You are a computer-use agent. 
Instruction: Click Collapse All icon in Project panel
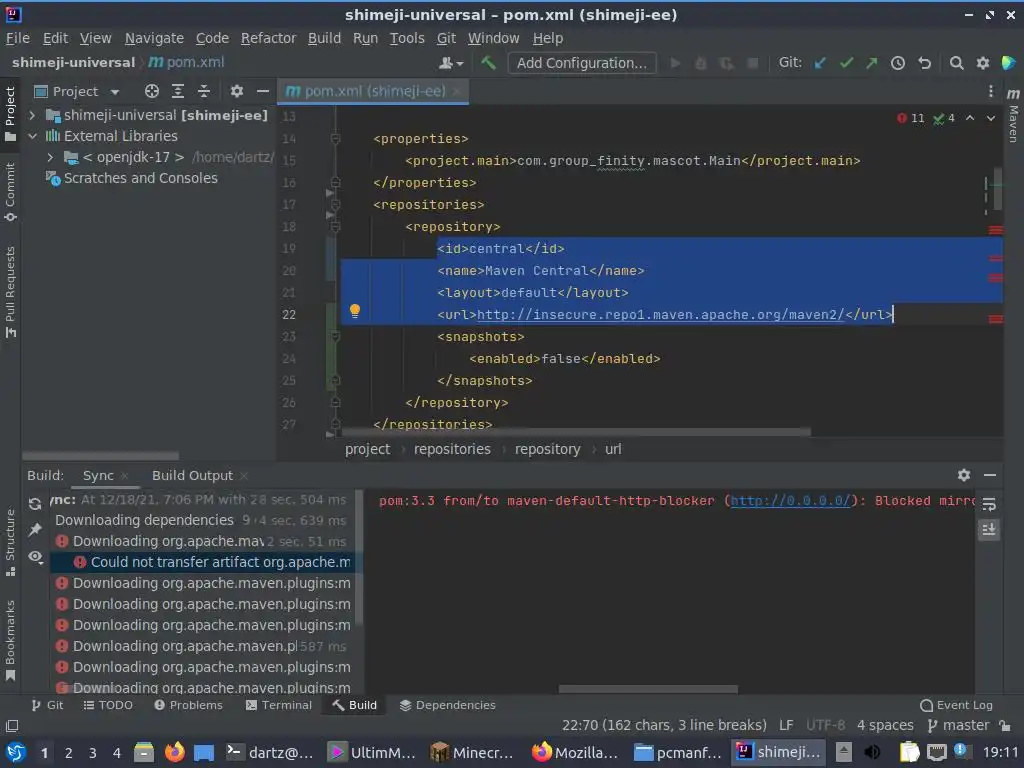click(x=204, y=91)
